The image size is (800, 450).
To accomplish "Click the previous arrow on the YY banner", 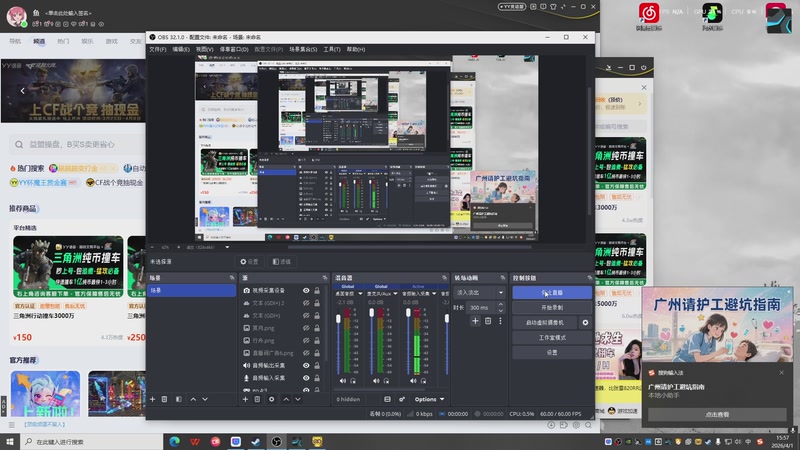I will (x=22, y=91).
